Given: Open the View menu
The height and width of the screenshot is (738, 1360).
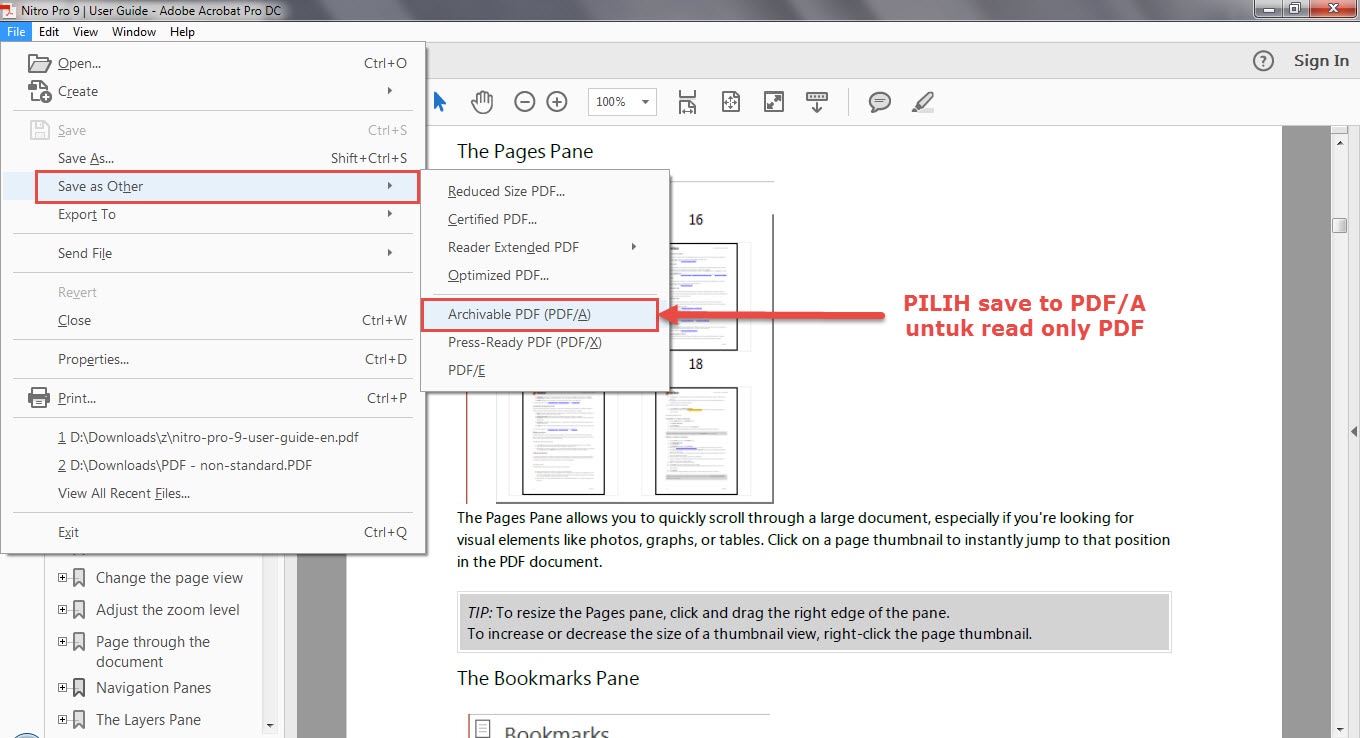Looking at the screenshot, I should [x=85, y=32].
